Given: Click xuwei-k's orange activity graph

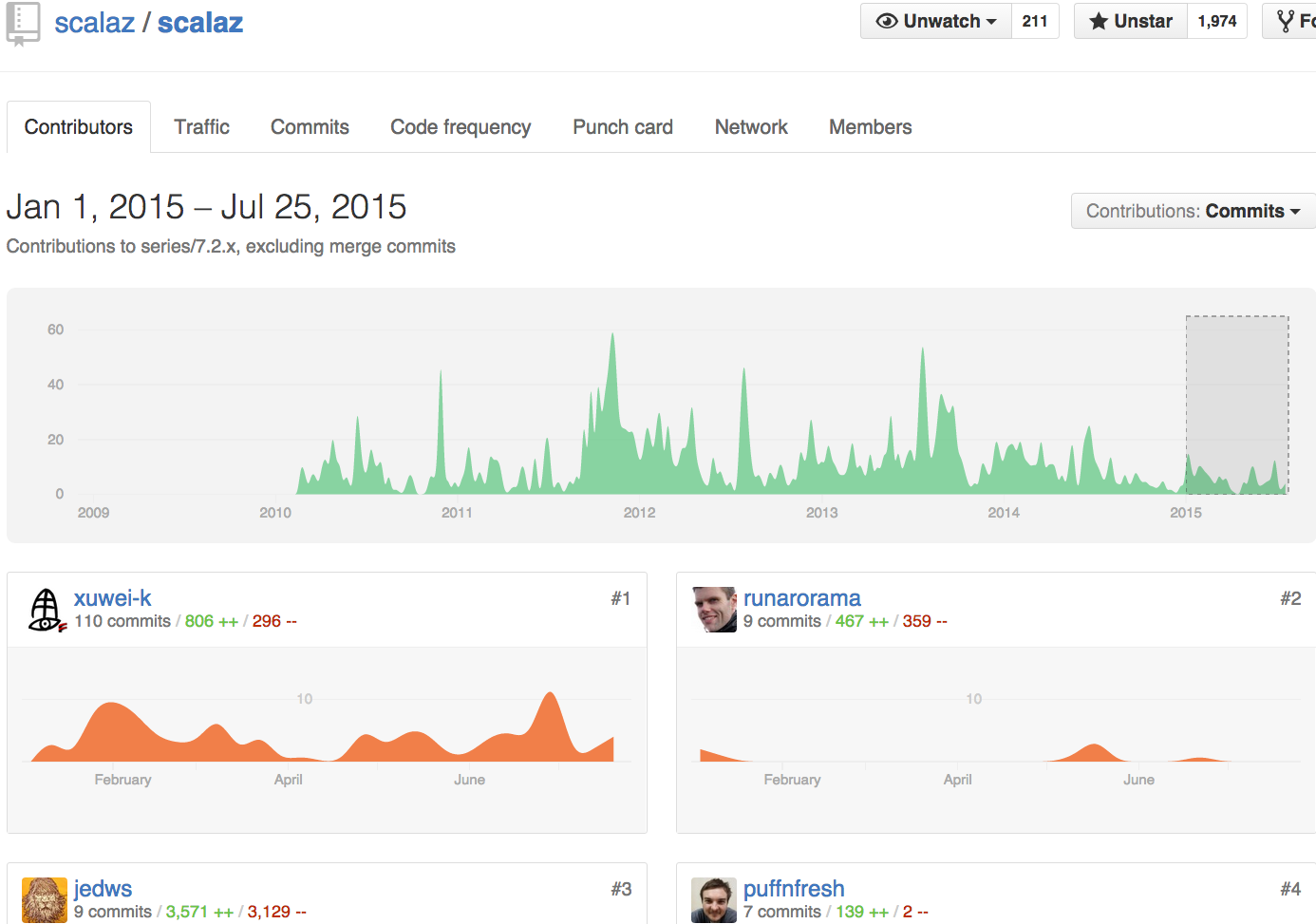Looking at the screenshot, I should [x=323, y=726].
